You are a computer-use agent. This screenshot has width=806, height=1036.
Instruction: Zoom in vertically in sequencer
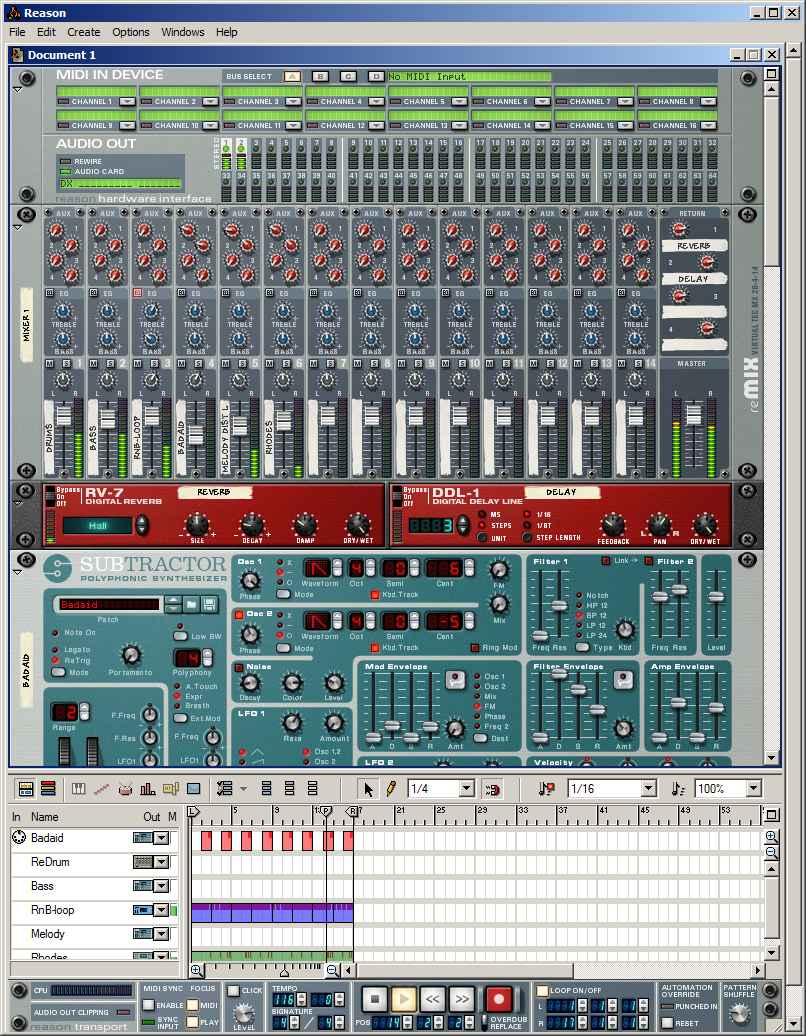point(771,836)
